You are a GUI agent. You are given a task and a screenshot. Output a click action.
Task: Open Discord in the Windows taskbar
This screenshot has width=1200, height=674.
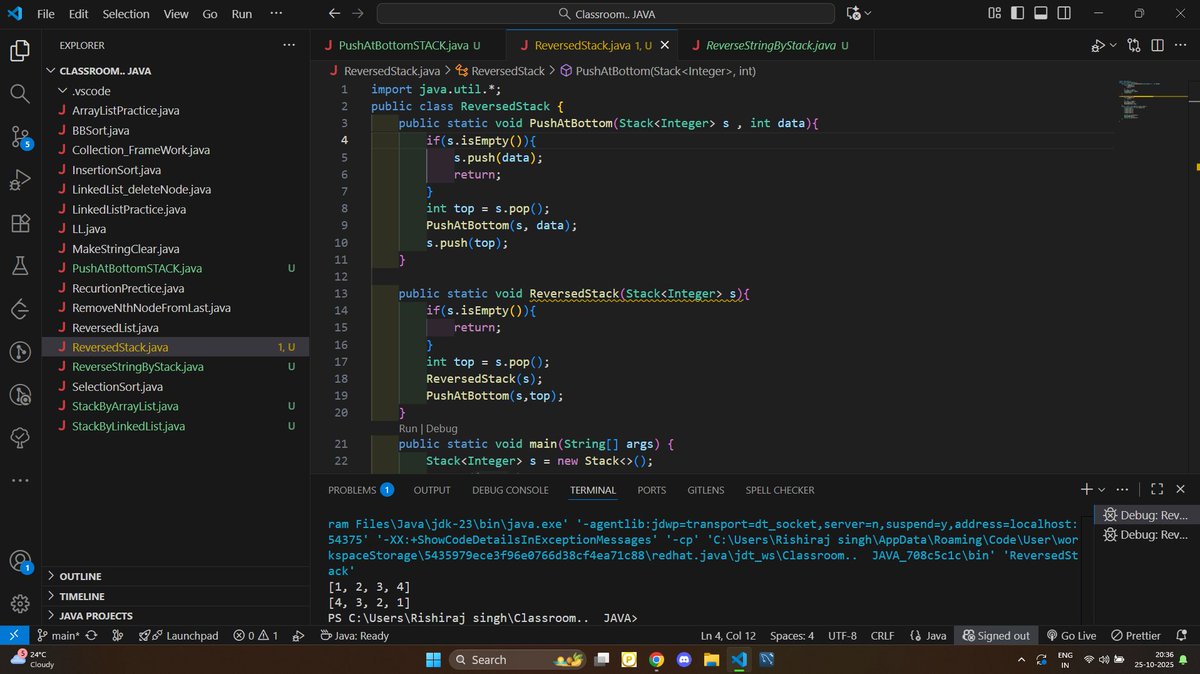tap(684, 660)
